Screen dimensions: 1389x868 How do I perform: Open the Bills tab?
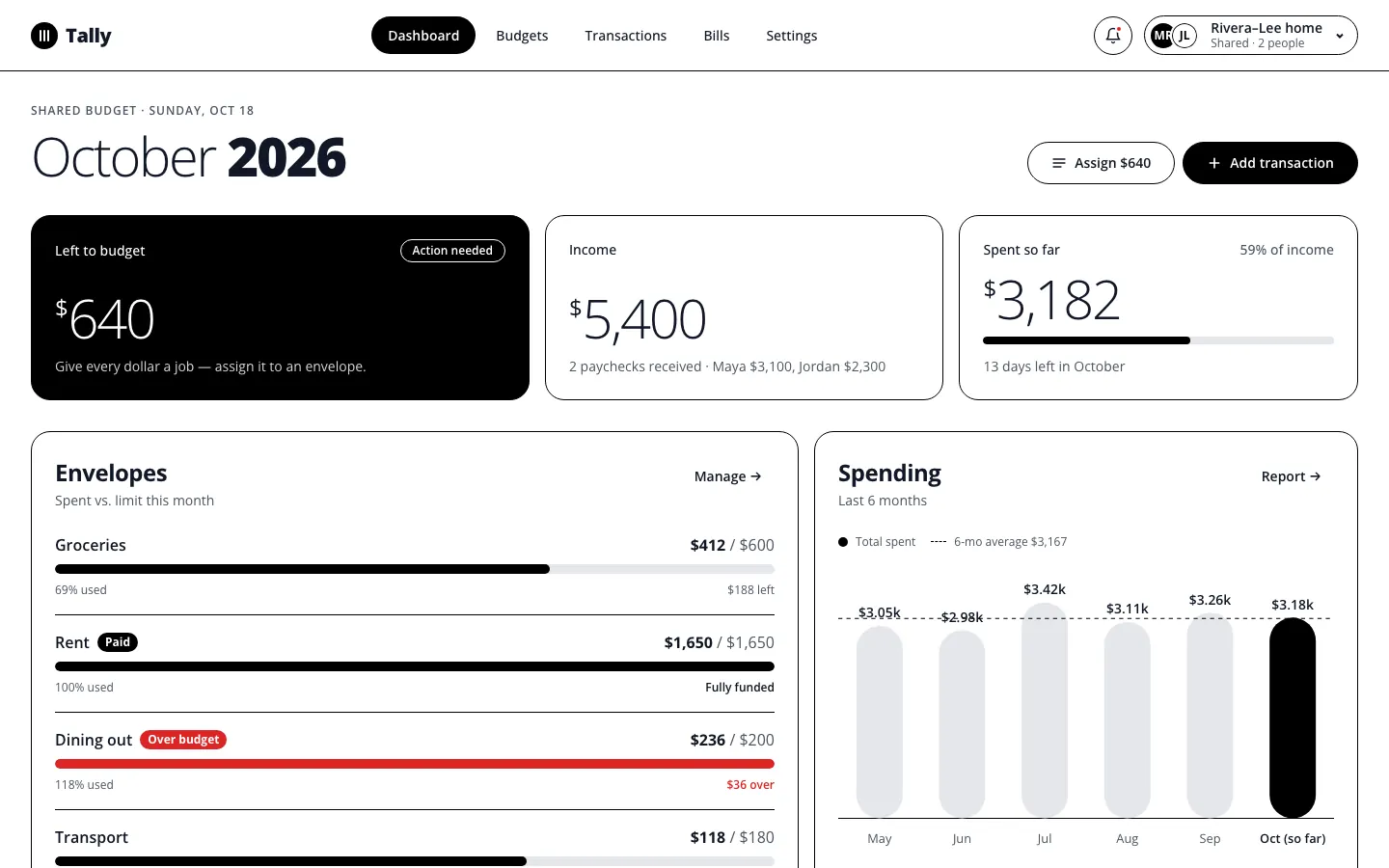point(717,36)
